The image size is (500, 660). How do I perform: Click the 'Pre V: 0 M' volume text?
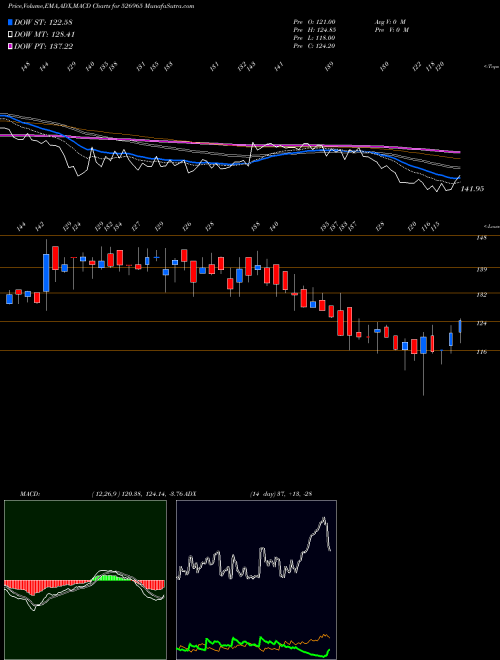391,30
